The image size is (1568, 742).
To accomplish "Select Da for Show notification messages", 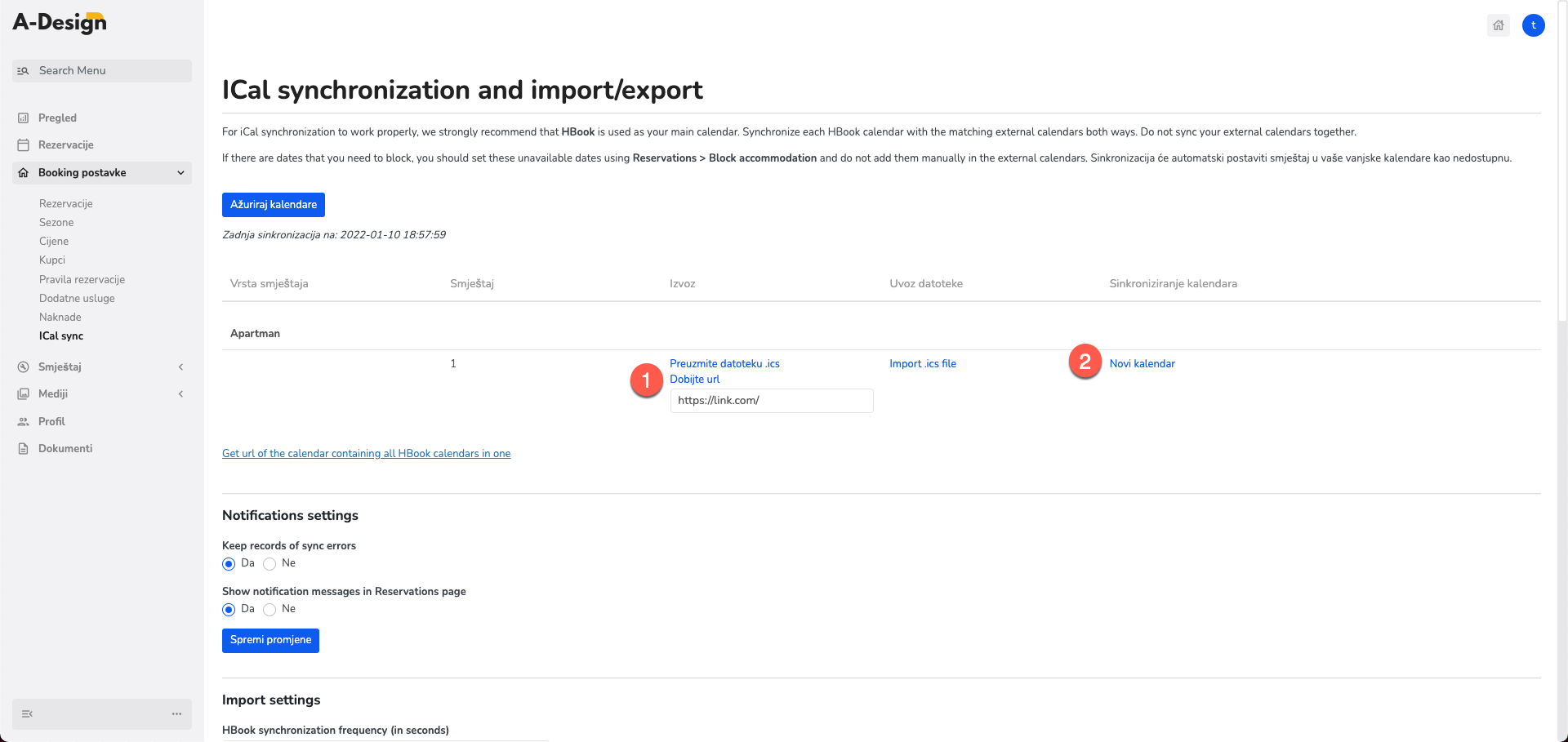I will [x=229, y=610].
